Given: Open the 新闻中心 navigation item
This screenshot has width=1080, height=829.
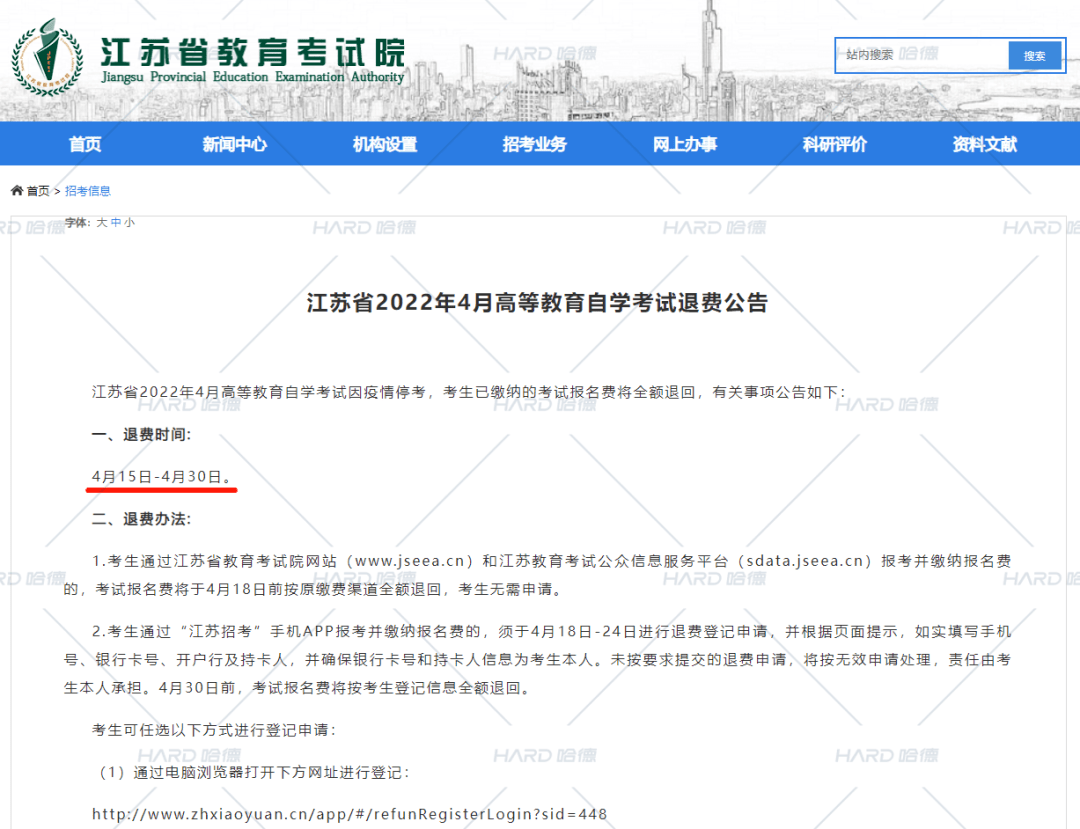Looking at the screenshot, I should (x=235, y=144).
